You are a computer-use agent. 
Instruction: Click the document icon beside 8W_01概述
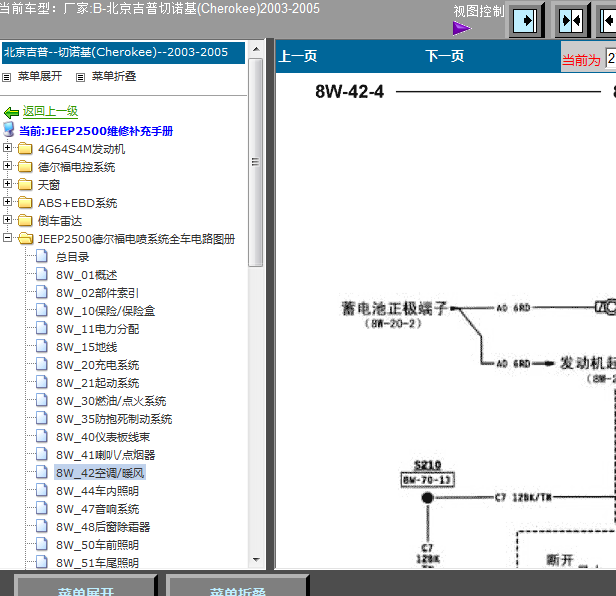(x=42, y=274)
